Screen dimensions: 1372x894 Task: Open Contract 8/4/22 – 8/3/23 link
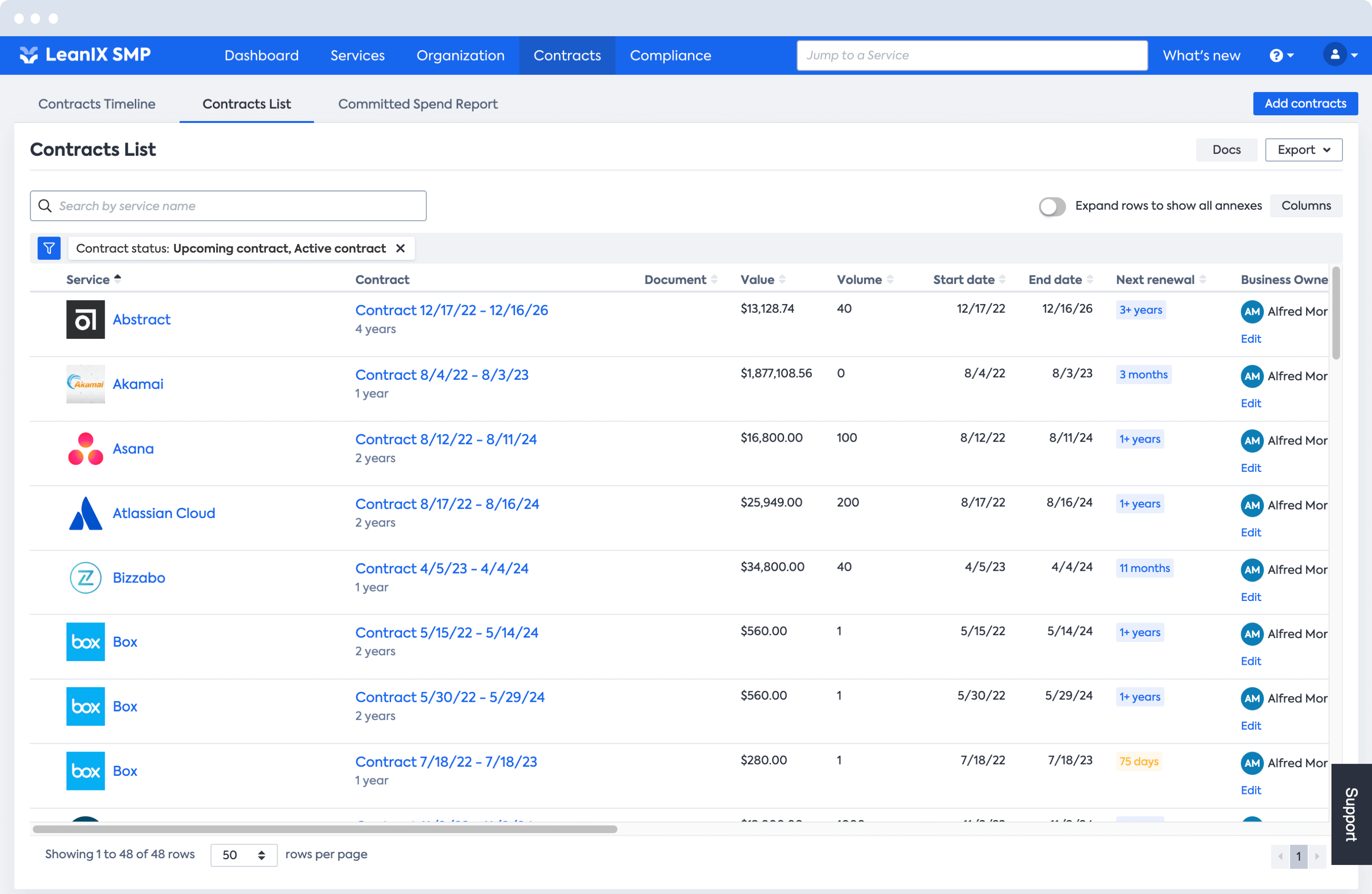pyautogui.click(x=442, y=374)
